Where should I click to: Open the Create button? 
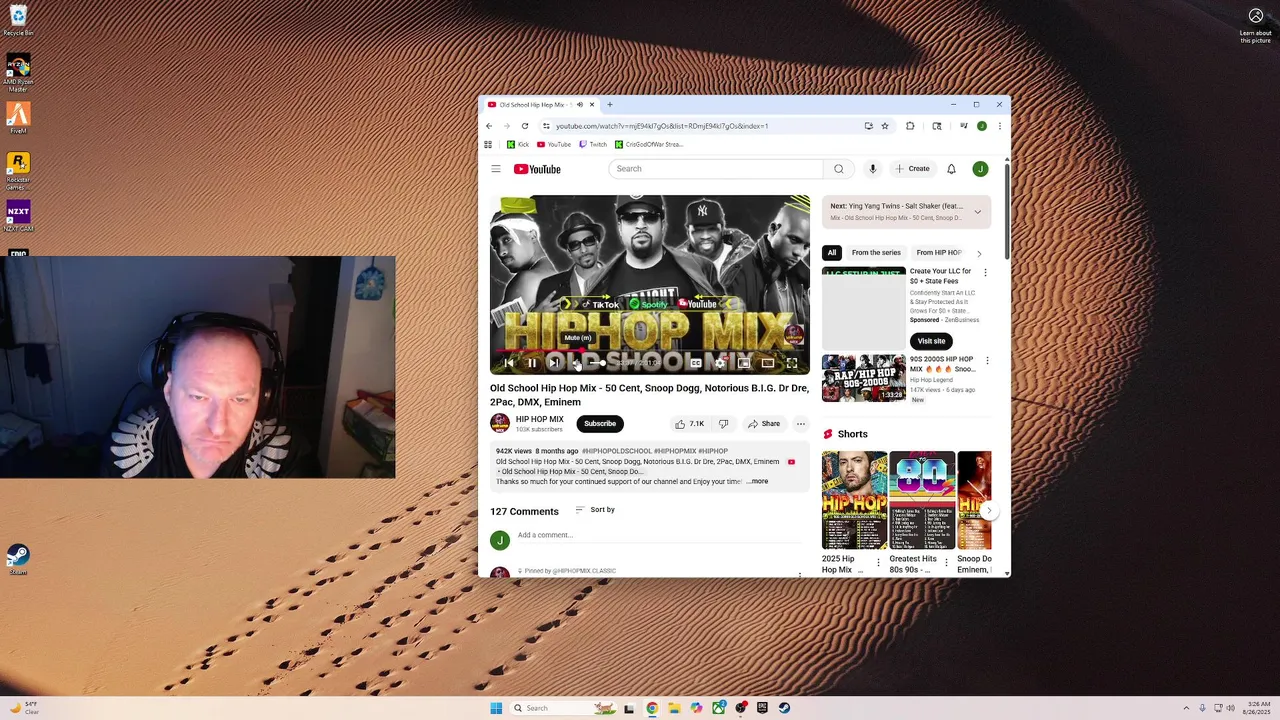tap(913, 169)
